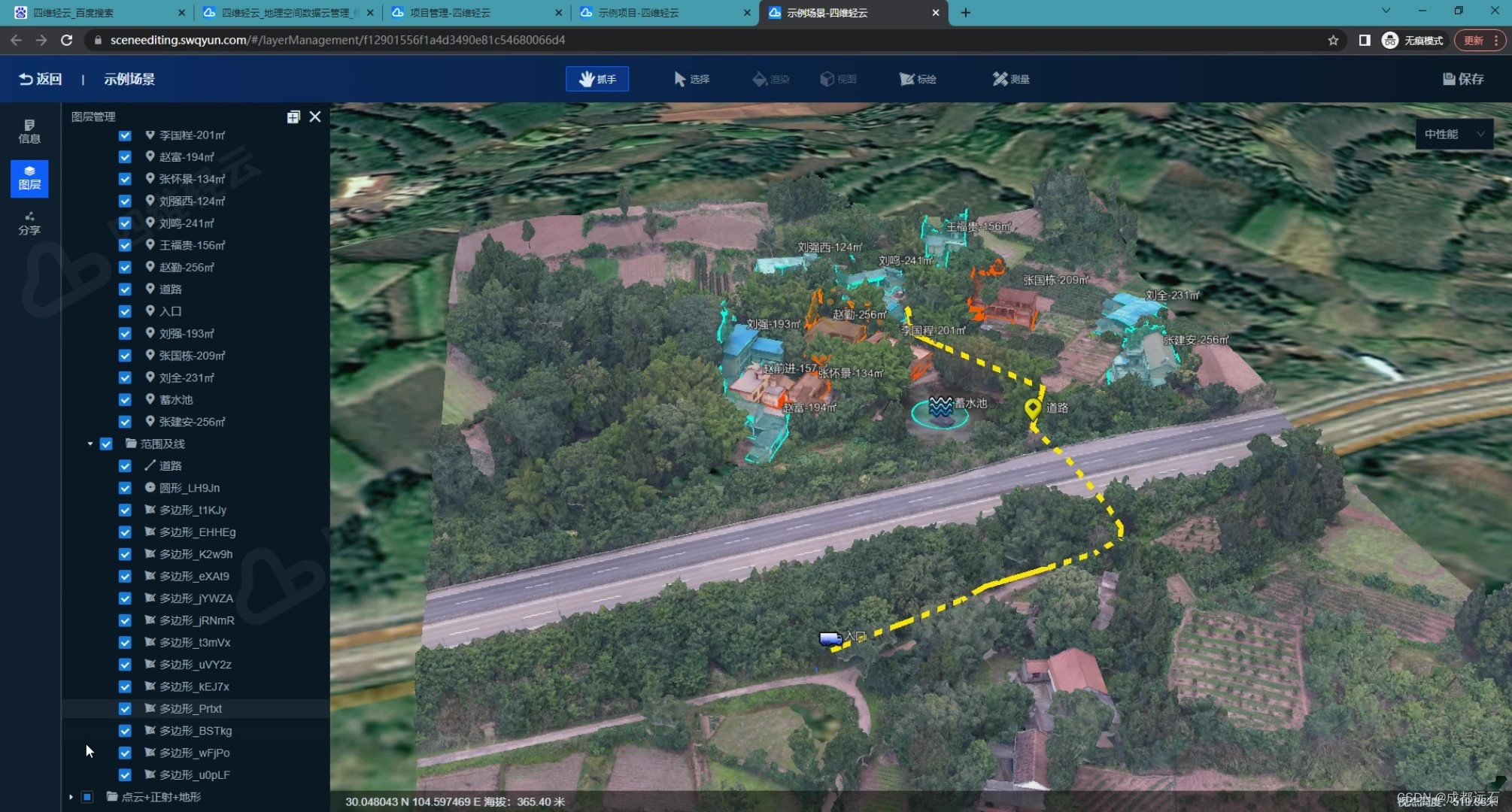1512x812 pixels.
Task: Select the 多边形_u0pLF layer row
Action: (196, 774)
